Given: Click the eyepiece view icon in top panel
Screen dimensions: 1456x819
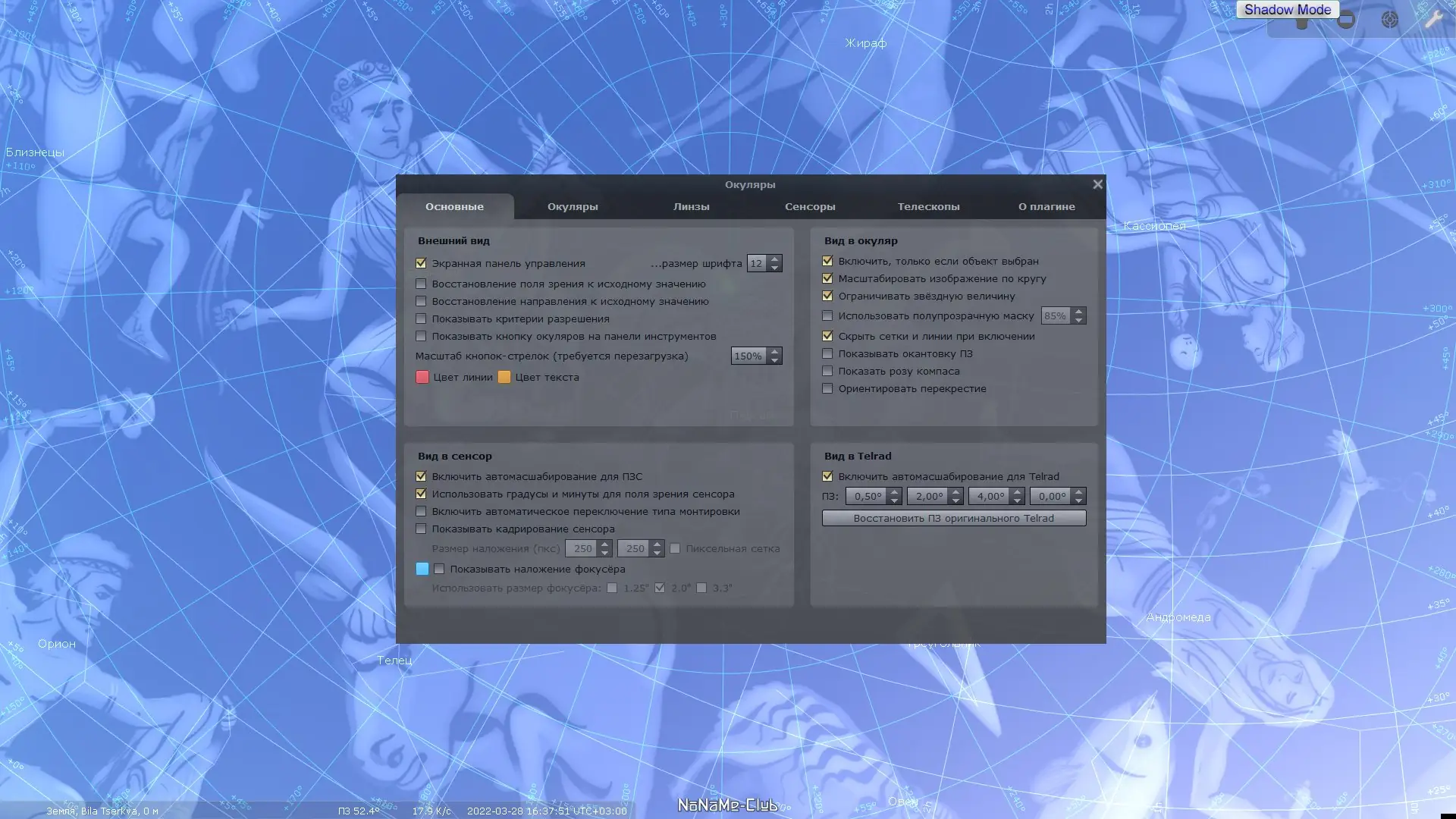Looking at the screenshot, I should pos(1302,23).
